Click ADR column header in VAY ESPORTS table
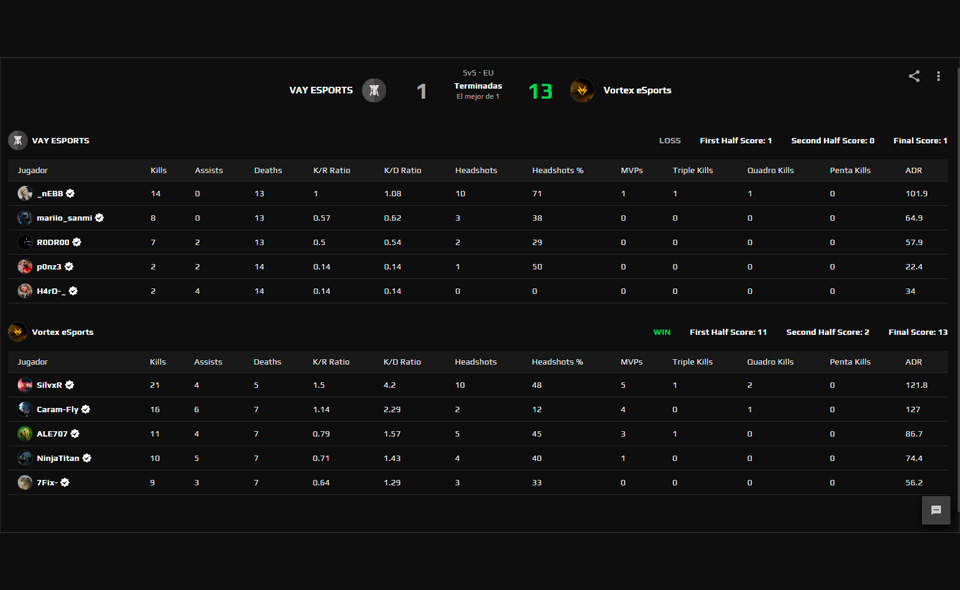 913,171
